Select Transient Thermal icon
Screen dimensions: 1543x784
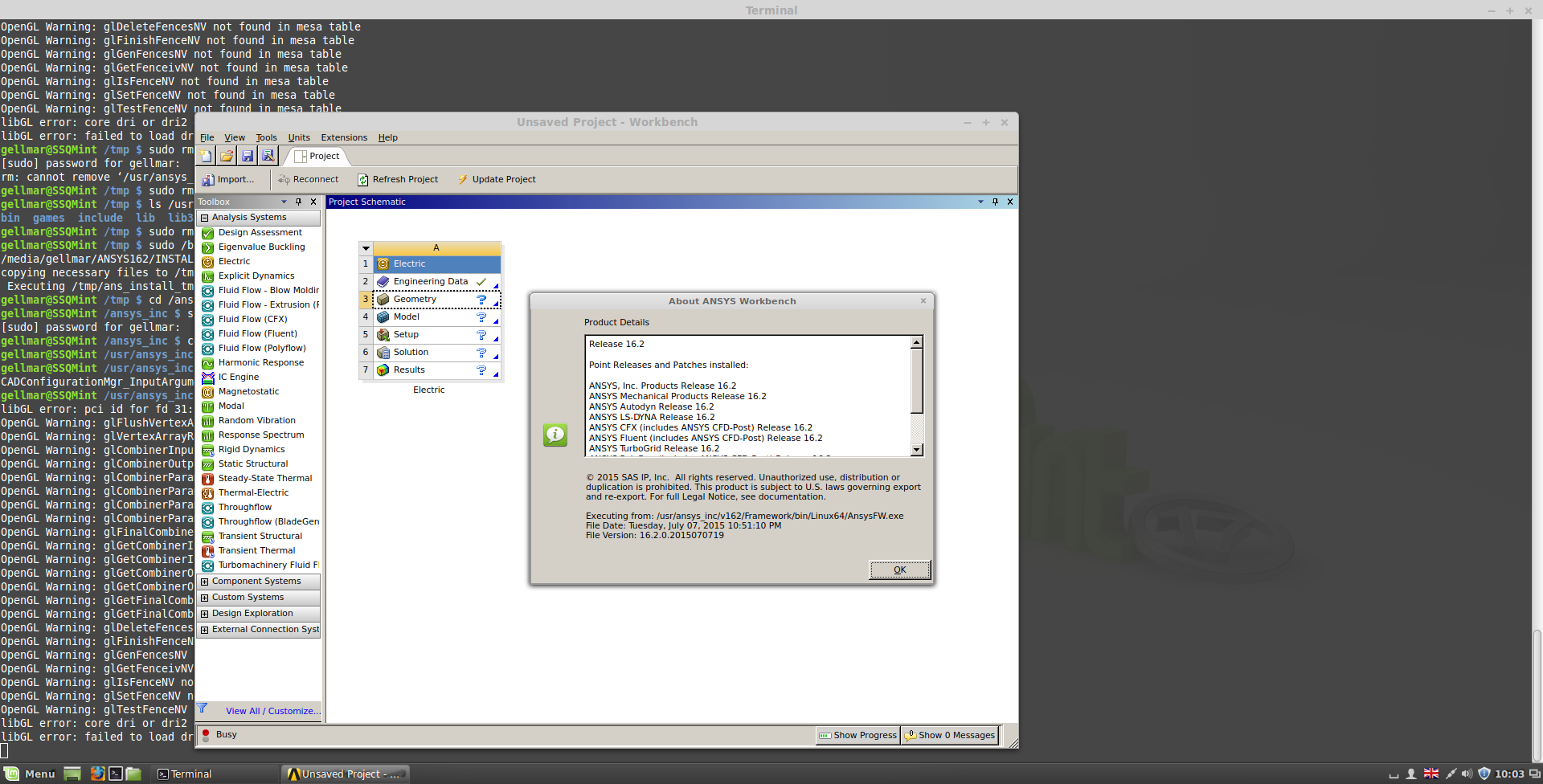(207, 551)
